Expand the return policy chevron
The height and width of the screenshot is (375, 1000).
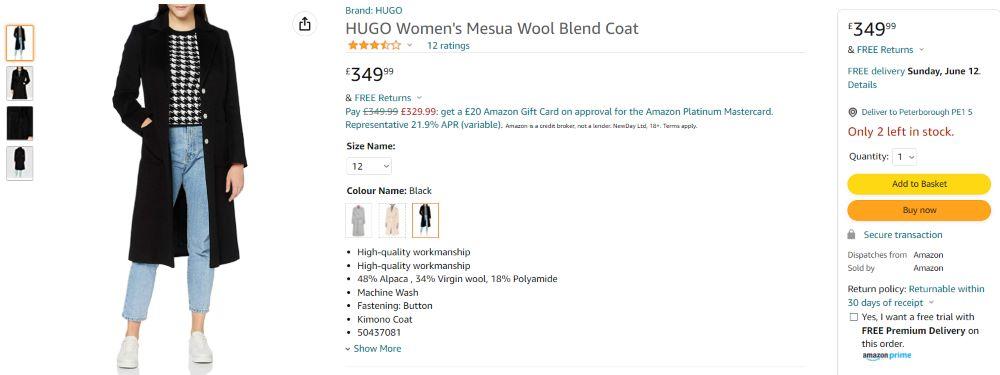(x=931, y=303)
